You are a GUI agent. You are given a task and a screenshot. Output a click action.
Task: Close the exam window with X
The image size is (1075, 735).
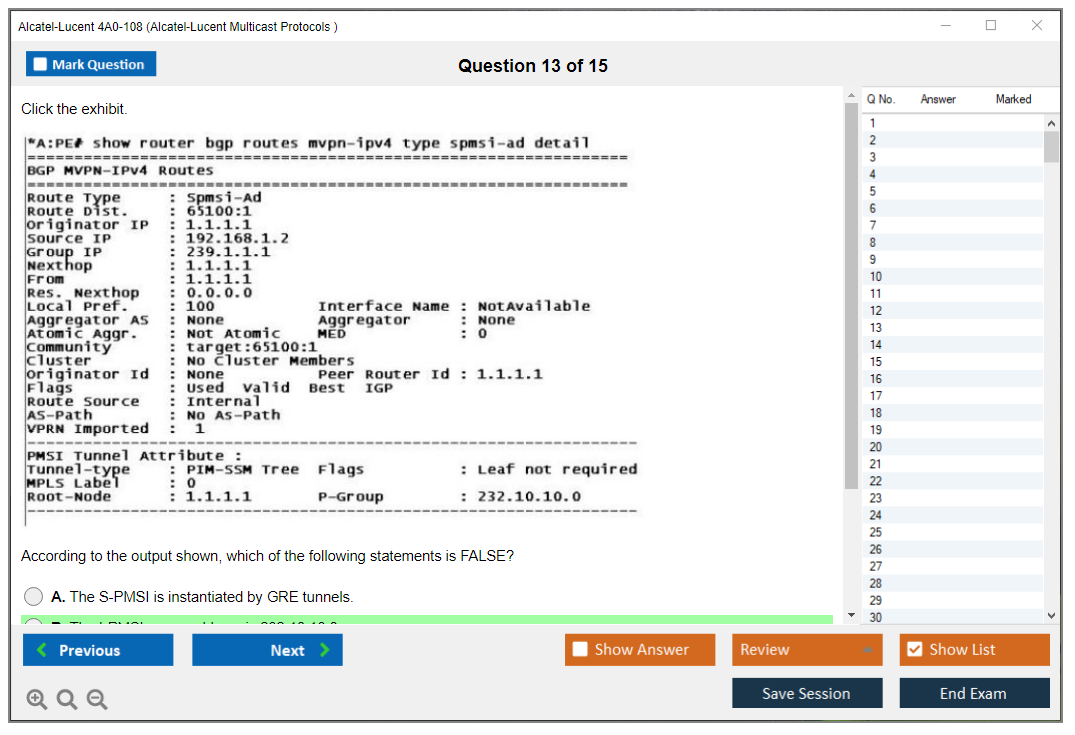click(1037, 26)
